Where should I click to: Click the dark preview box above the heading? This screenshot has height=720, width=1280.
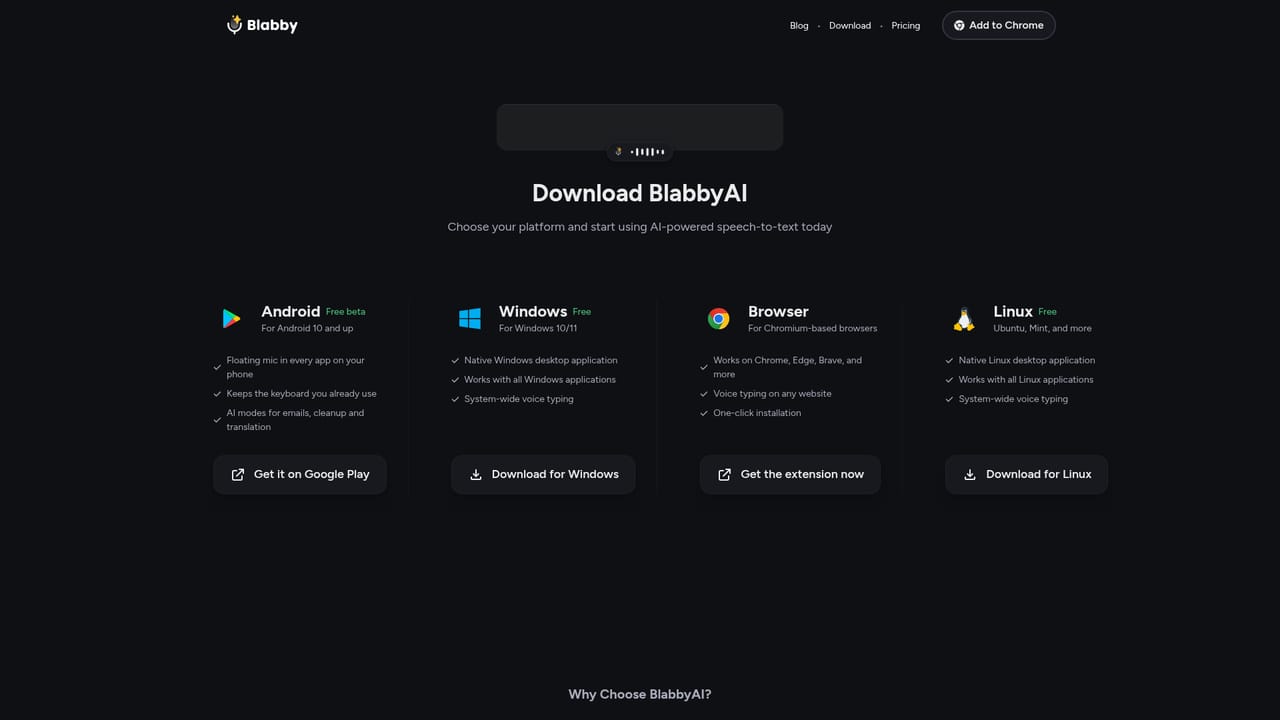[x=640, y=127]
